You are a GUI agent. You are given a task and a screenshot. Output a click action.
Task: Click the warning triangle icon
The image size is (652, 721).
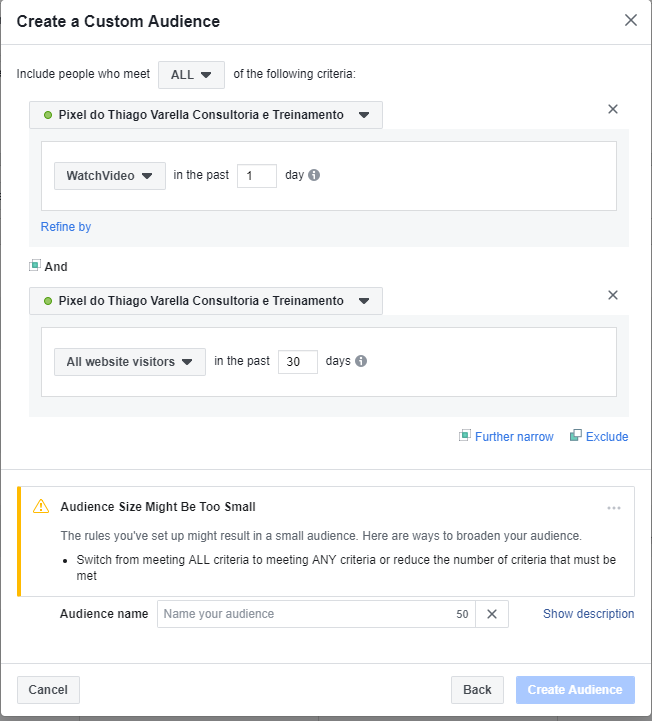click(41, 507)
